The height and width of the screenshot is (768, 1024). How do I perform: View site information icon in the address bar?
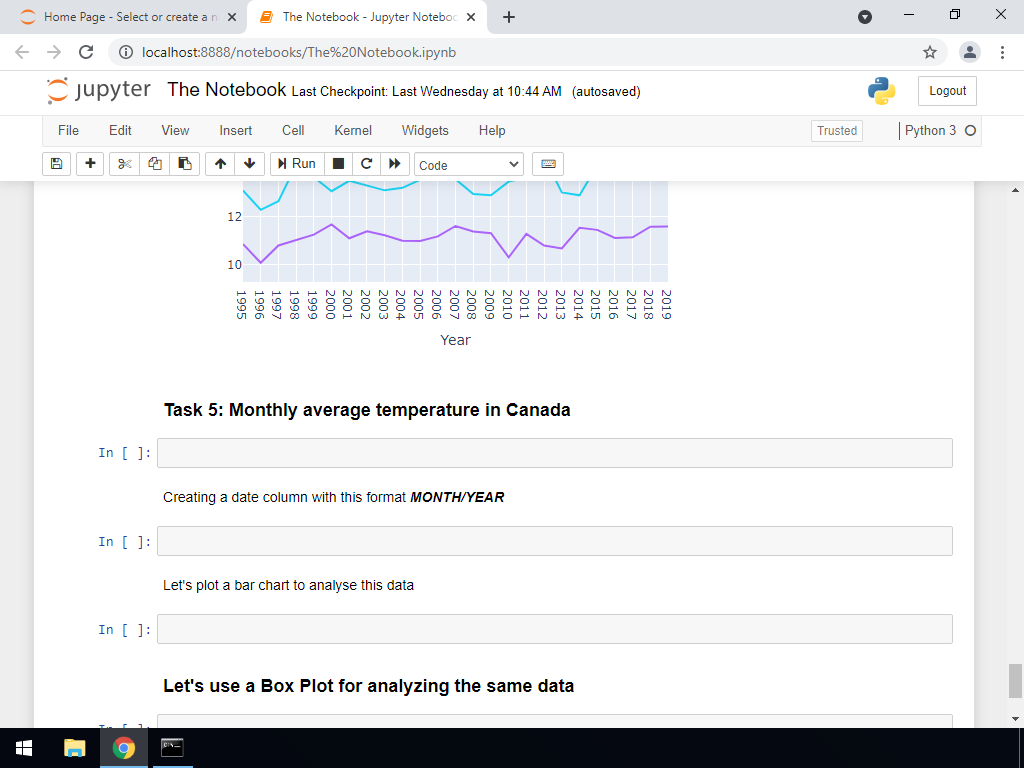[x=126, y=52]
